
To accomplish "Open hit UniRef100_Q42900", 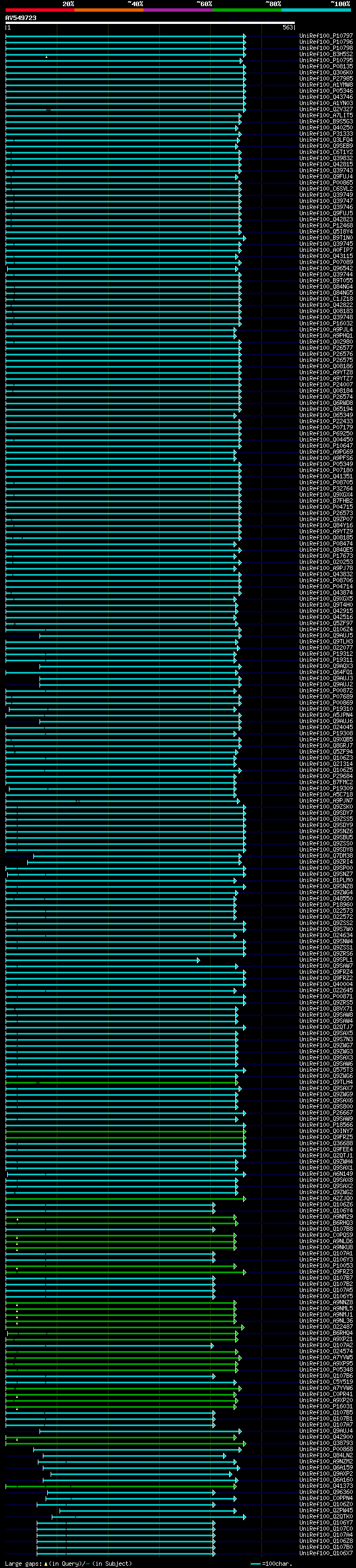I will (x=325, y=1436).
